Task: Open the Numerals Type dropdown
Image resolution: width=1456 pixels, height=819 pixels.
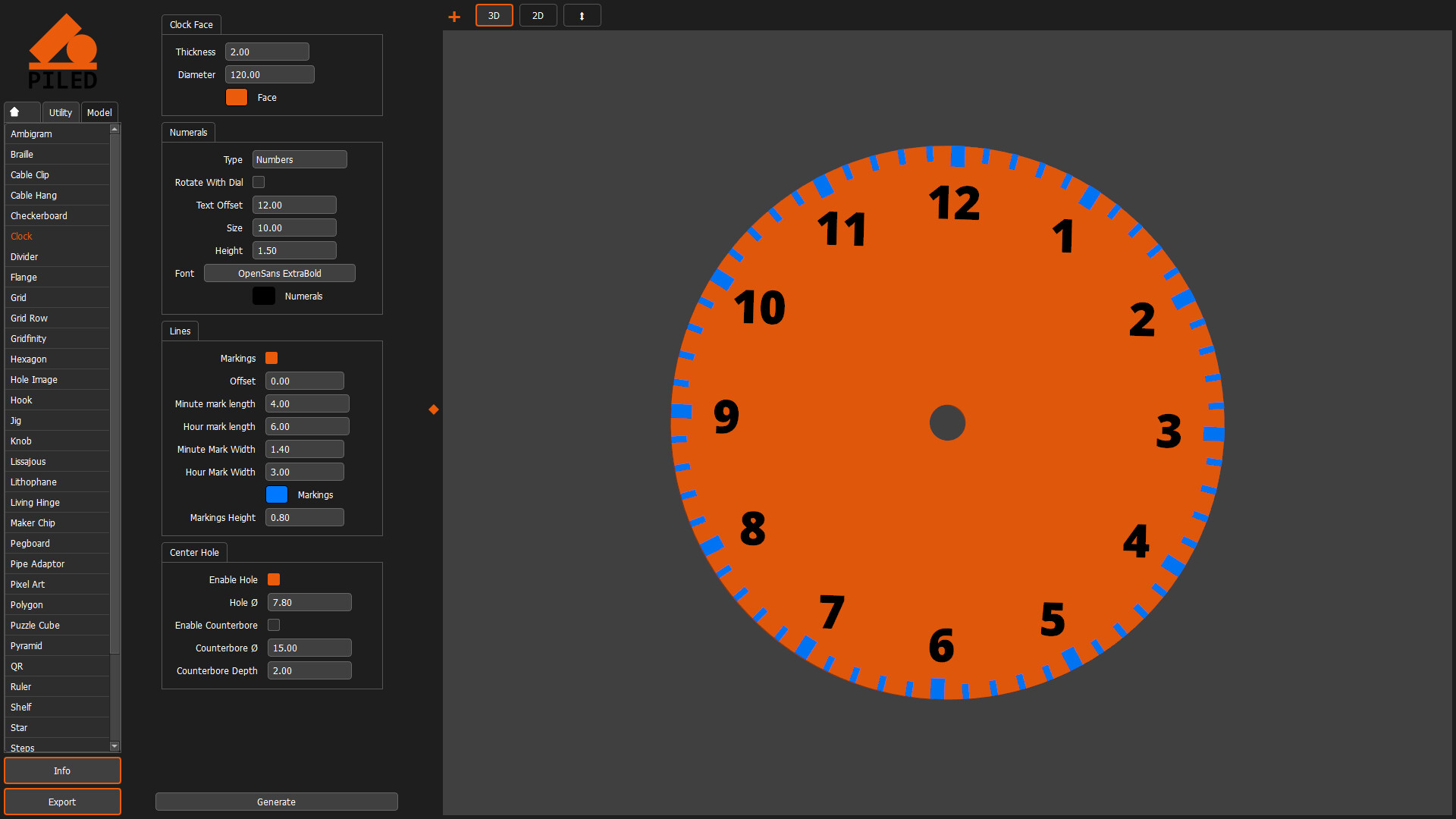Action: (299, 159)
